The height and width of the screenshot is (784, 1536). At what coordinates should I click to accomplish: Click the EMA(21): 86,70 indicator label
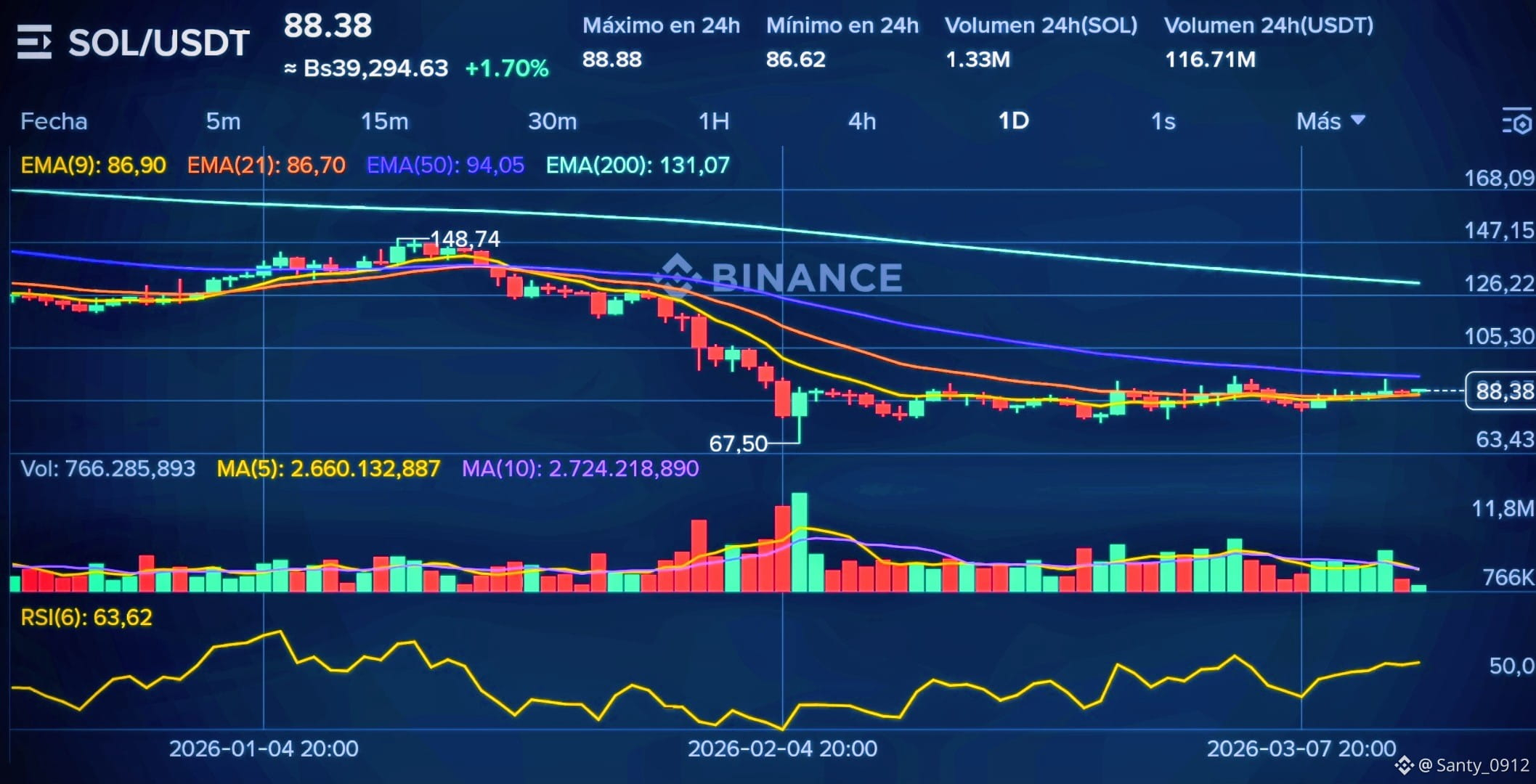pos(266,166)
